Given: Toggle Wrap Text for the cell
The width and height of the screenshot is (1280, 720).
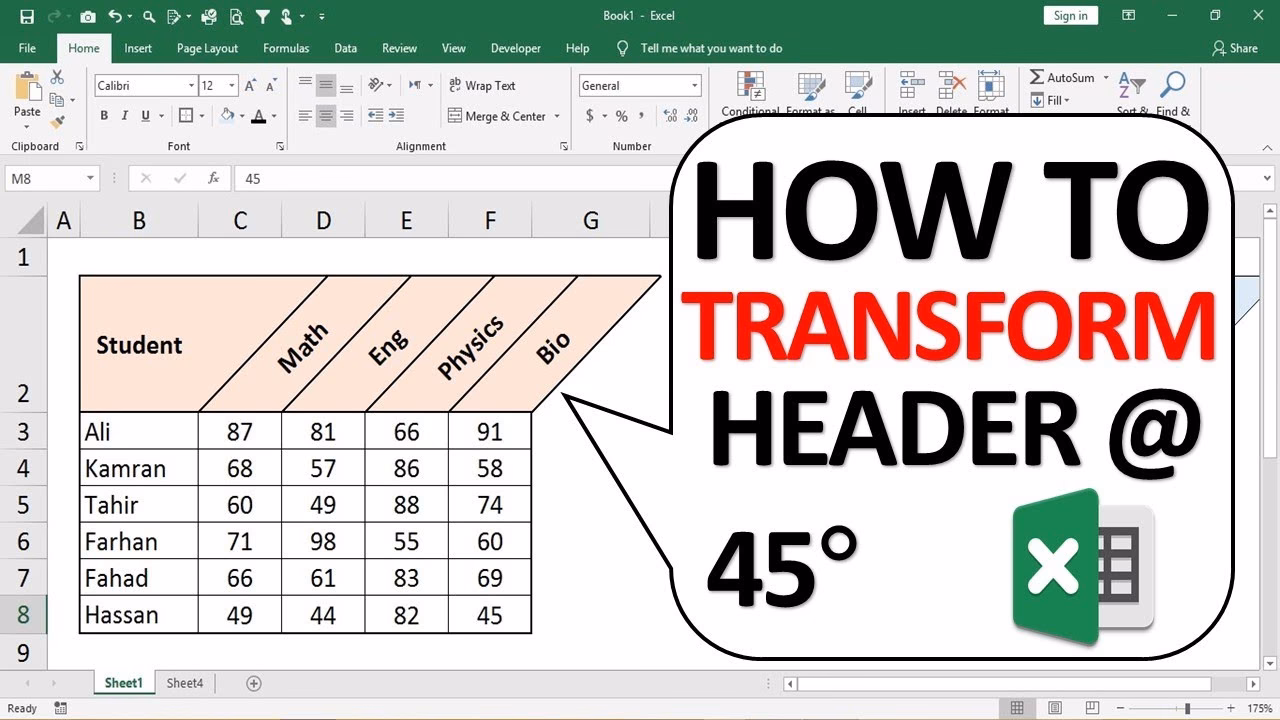Looking at the screenshot, I should coord(482,86).
